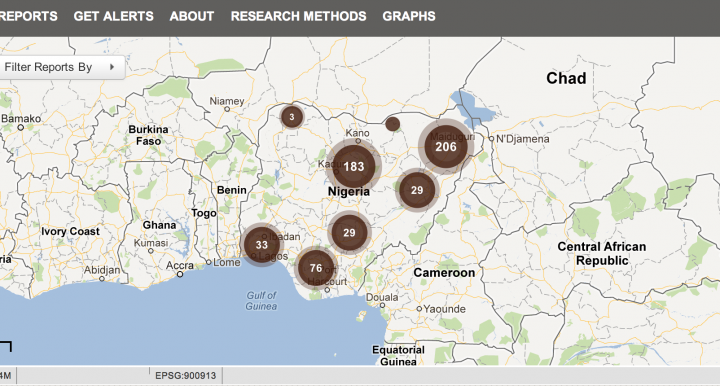This screenshot has width=720, height=386.
Task: Go to the ABOUT page
Action: coord(192,17)
